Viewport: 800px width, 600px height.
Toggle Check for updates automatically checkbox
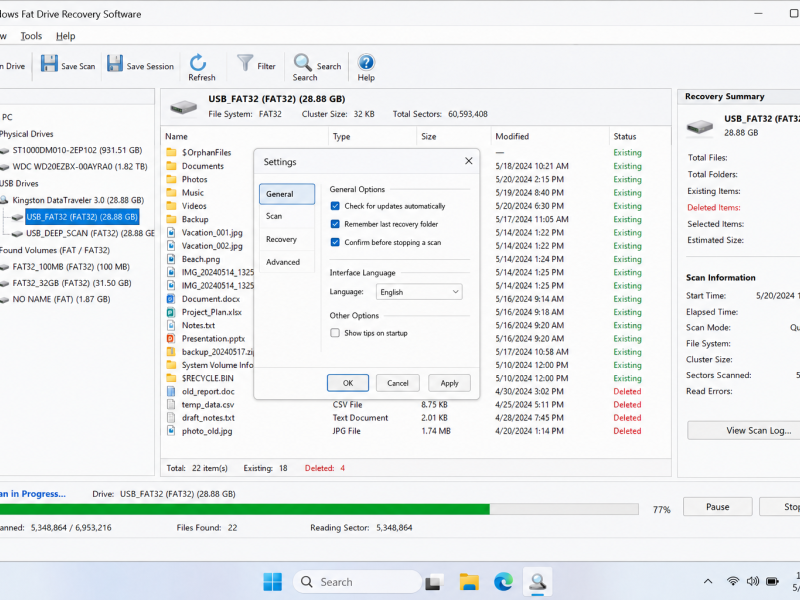[335, 206]
